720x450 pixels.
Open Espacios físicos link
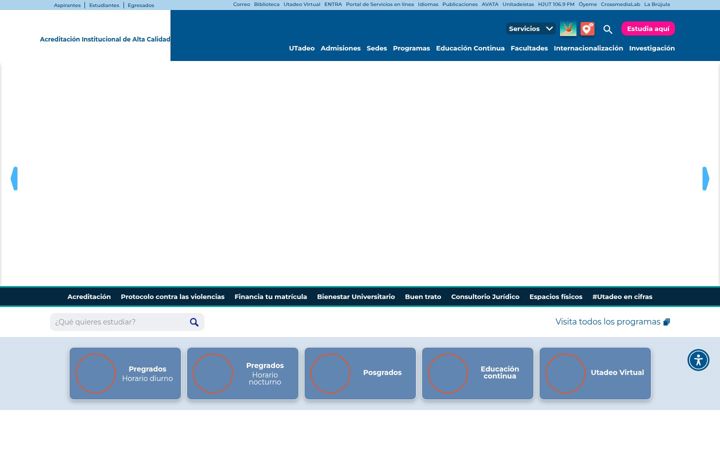556,297
